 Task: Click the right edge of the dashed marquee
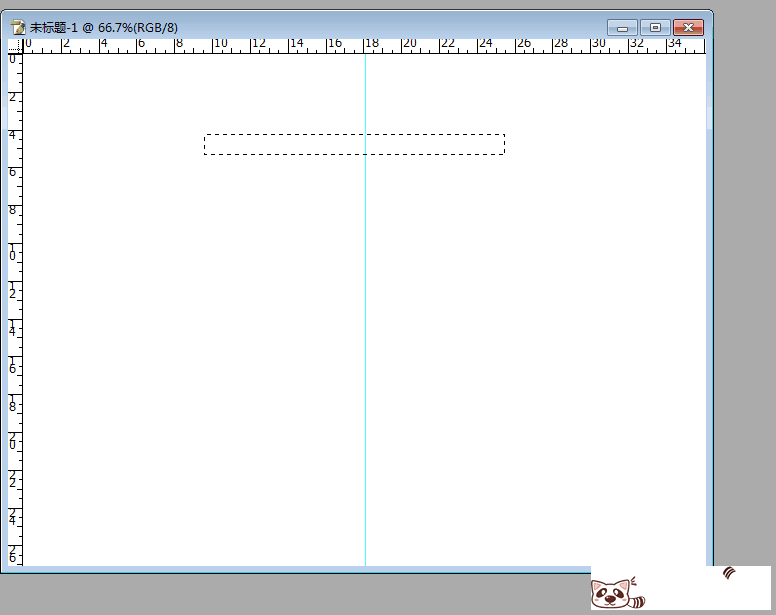click(x=504, y=144)
